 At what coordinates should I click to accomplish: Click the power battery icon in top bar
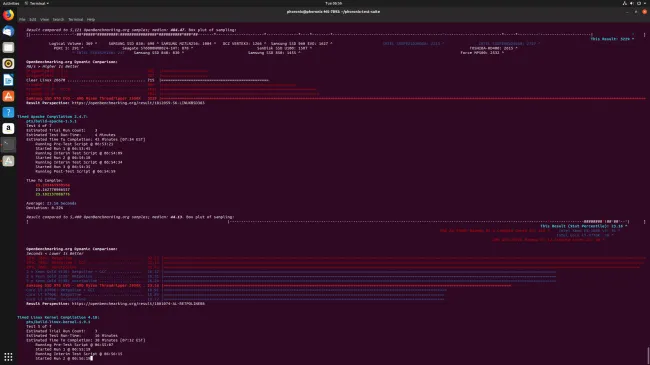click(638, 3)
